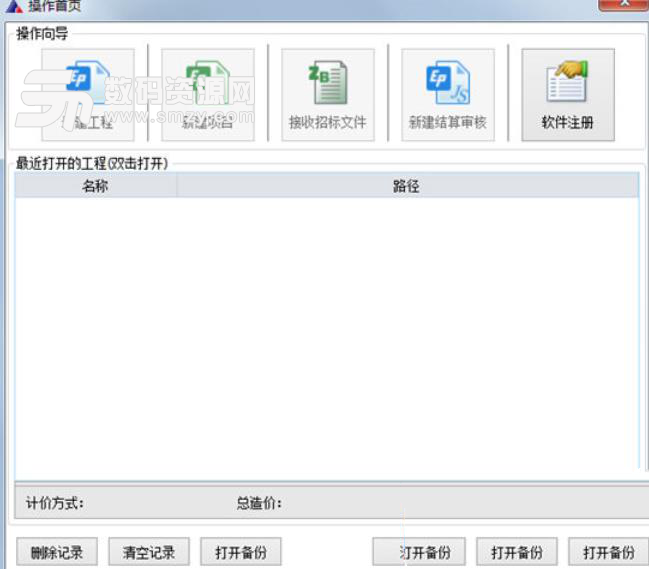
Task: Click the app logo in title bar
Action: coord(14,6)
